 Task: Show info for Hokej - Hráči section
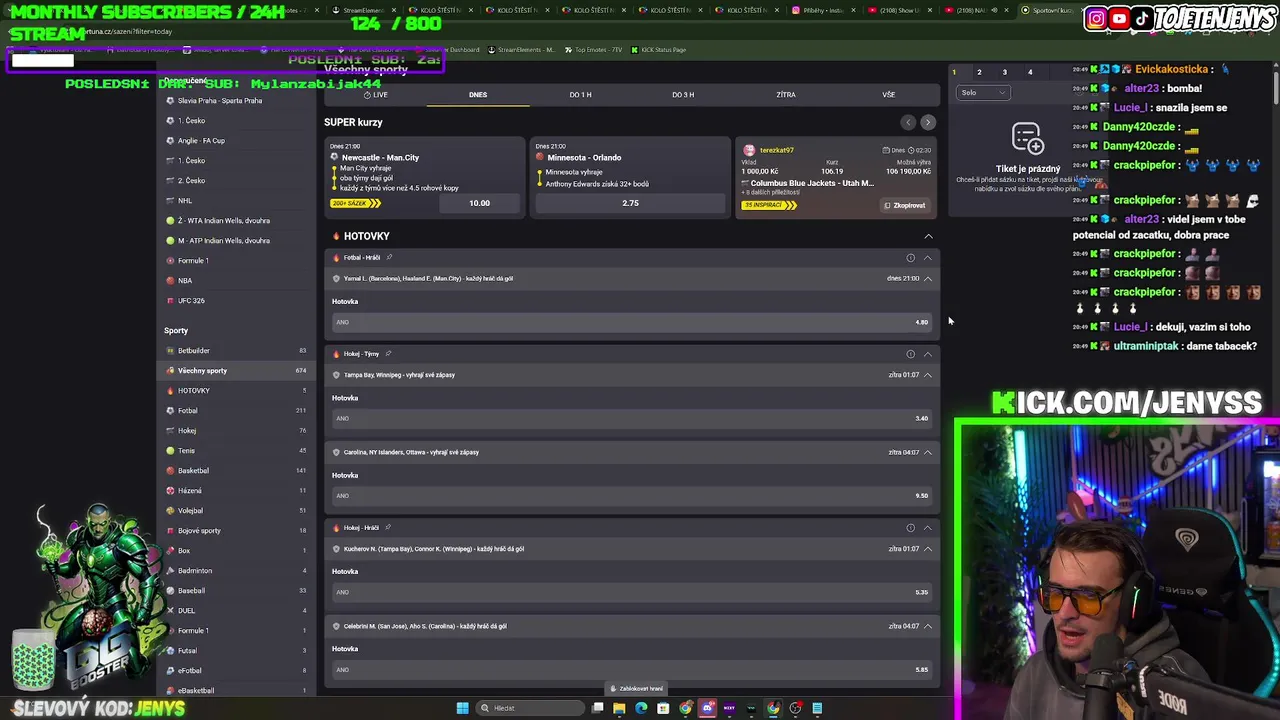click(x=910, y=527)
